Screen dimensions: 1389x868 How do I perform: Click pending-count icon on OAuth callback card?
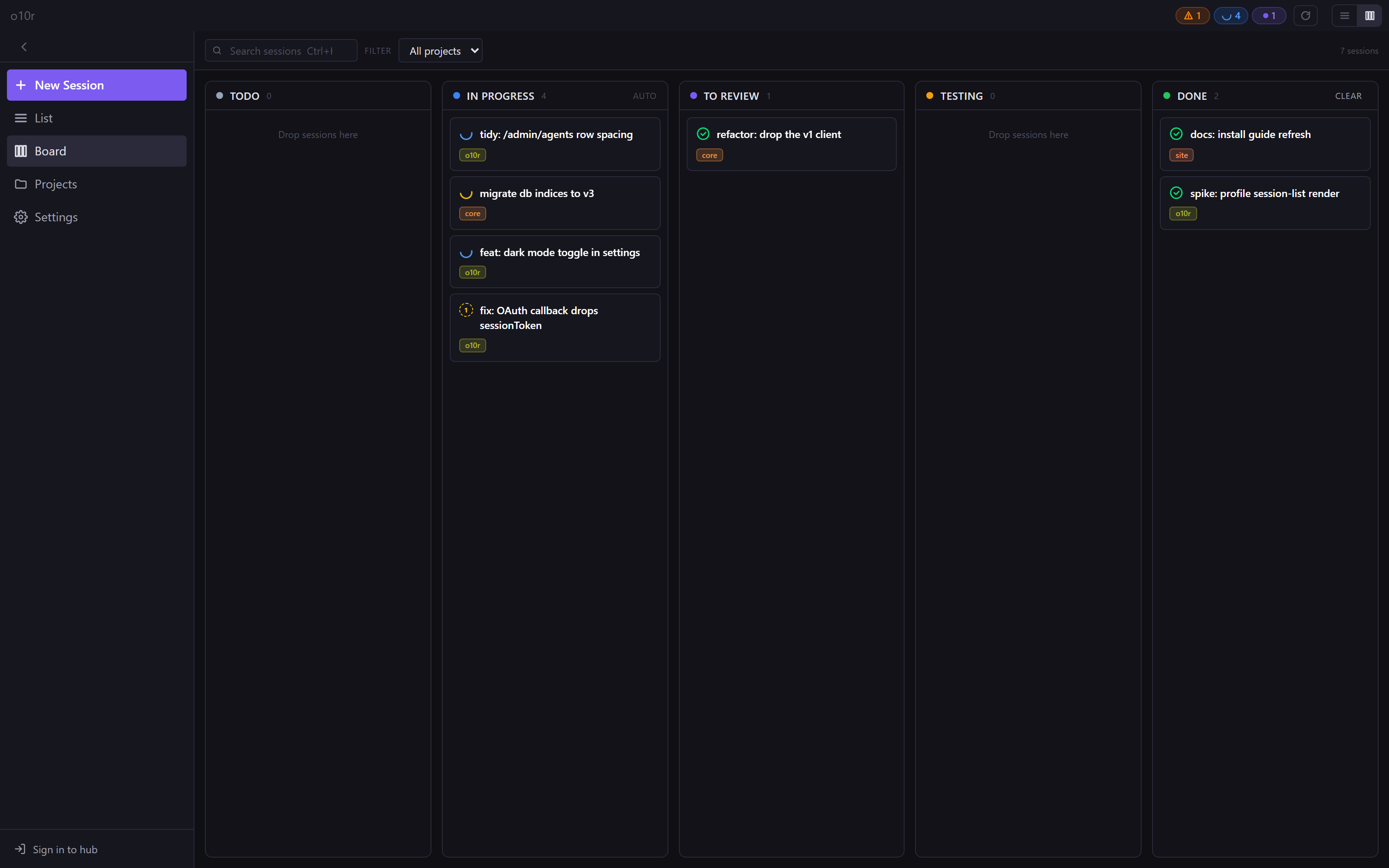pos(466,311)
